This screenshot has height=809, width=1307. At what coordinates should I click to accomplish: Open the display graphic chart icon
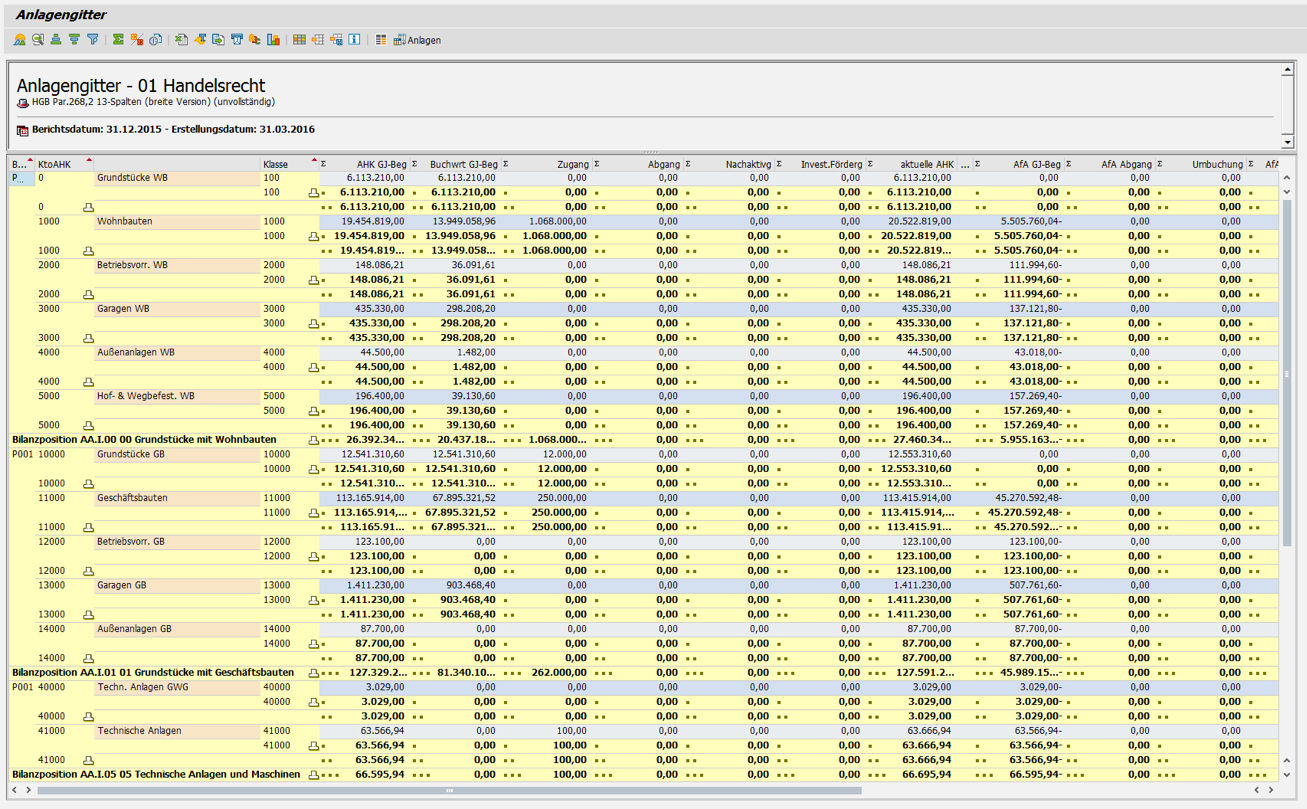tap(275, 40)
